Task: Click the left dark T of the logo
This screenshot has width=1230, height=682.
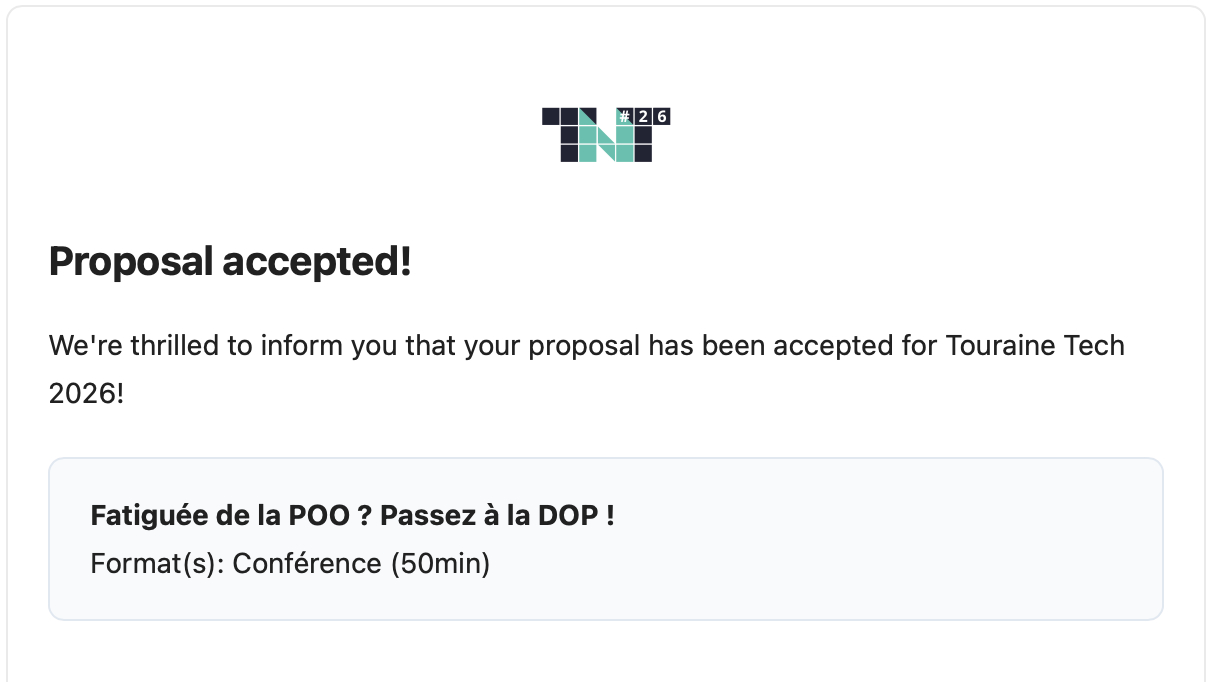Action: coord(568,135)
